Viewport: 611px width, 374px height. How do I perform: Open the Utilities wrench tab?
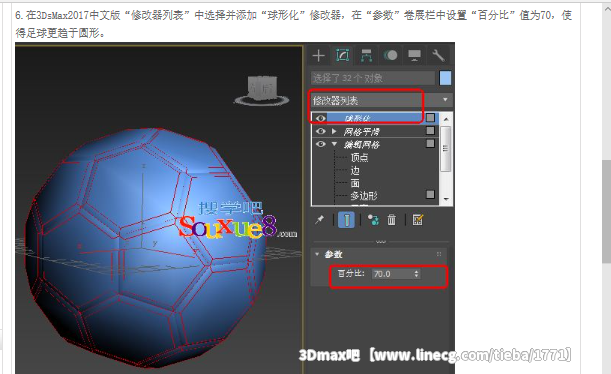pos(438,56)
